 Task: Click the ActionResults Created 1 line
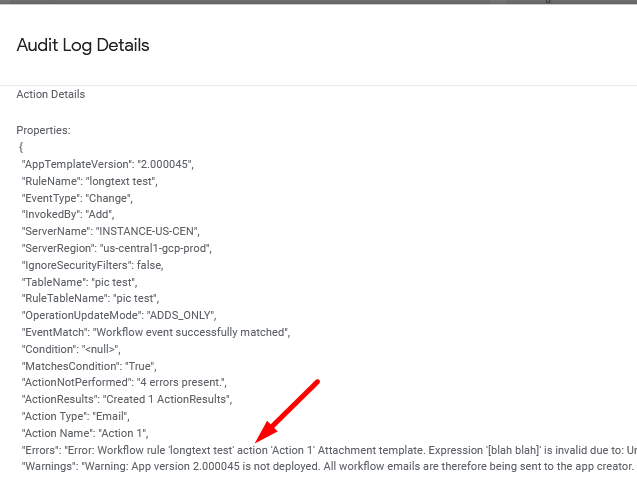[x=127, y=399]
